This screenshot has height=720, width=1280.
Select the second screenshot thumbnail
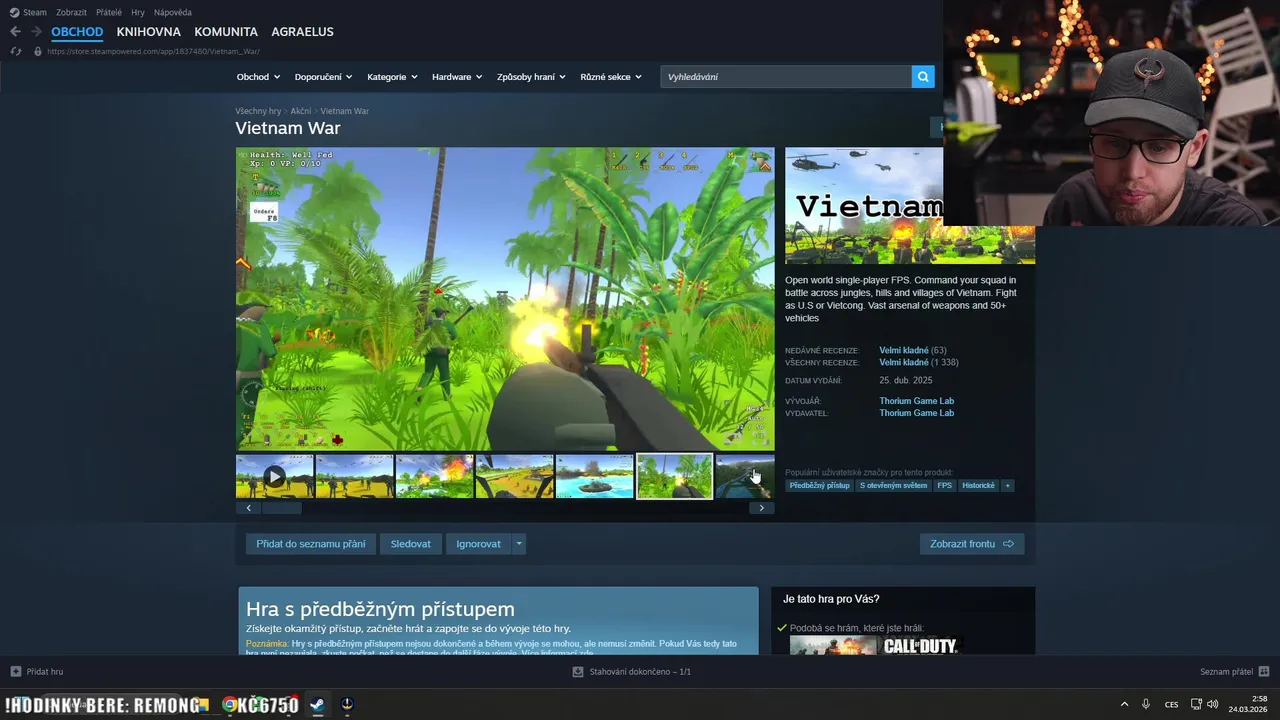tap(355, 477)
